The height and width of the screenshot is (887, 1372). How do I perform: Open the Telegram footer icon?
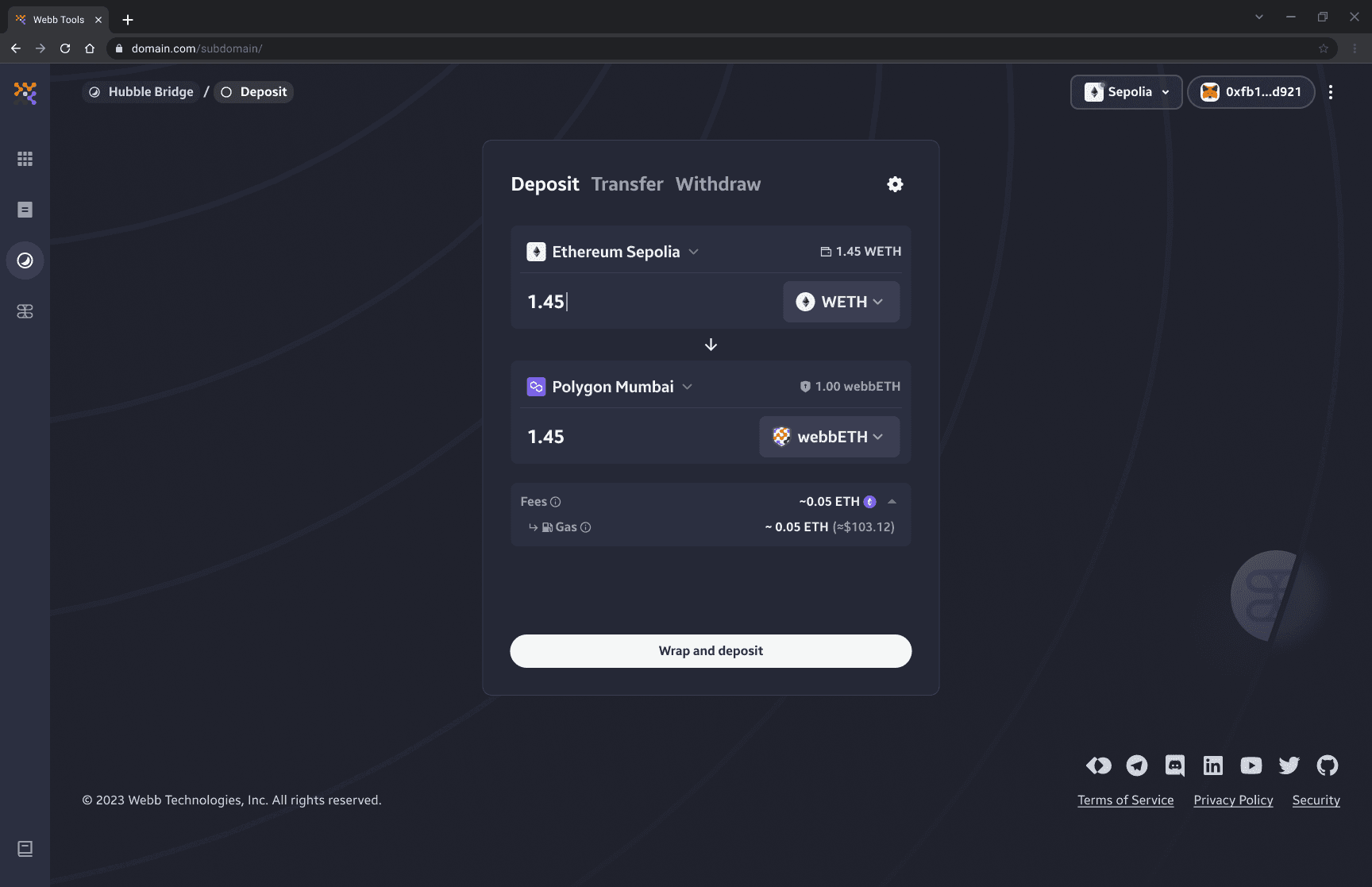tap(1137, 766)
